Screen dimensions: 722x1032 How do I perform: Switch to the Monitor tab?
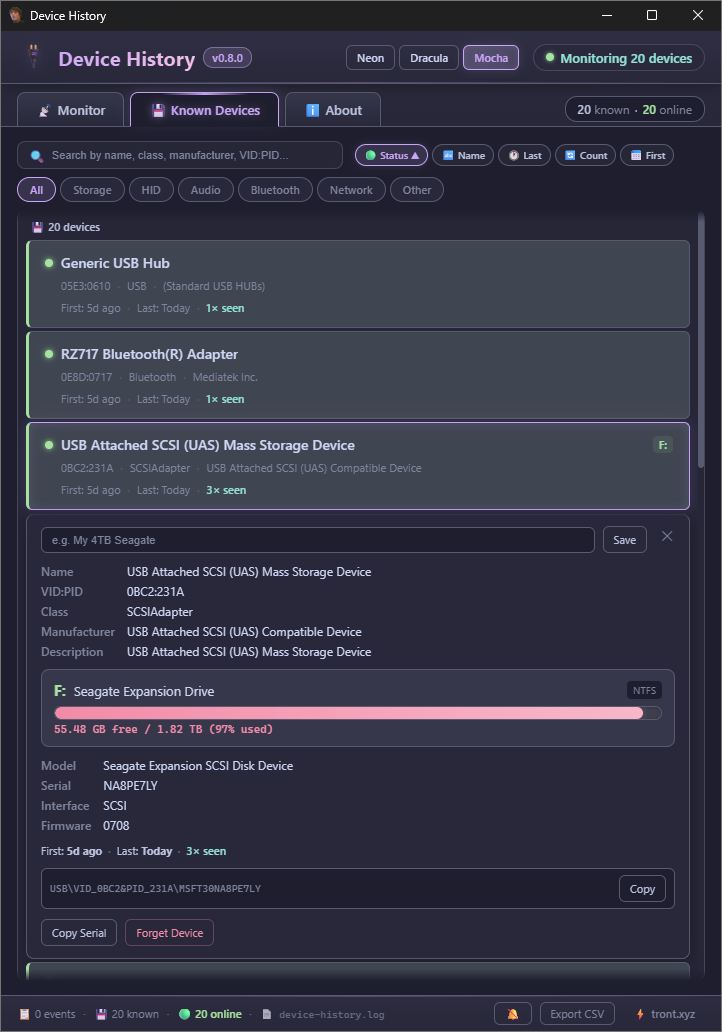pyautogui.click(x=70, y=109)
